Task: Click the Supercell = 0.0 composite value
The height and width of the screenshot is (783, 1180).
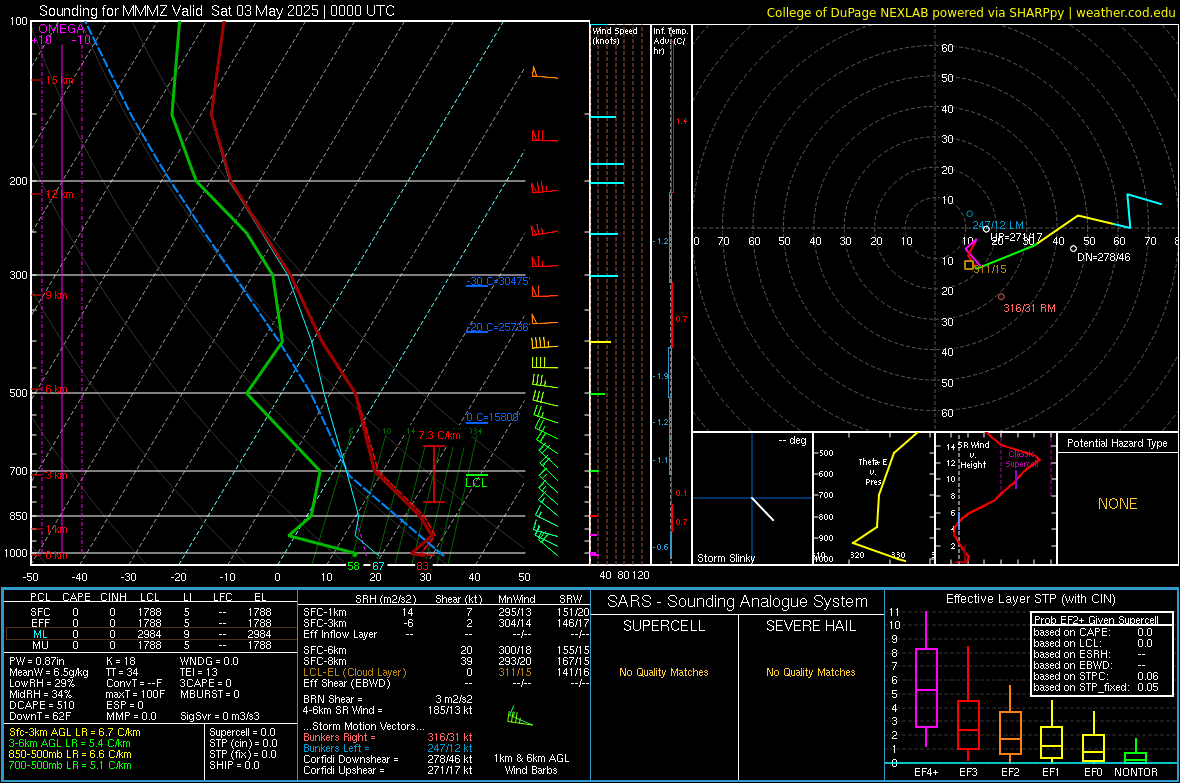Action: (242, 732)
